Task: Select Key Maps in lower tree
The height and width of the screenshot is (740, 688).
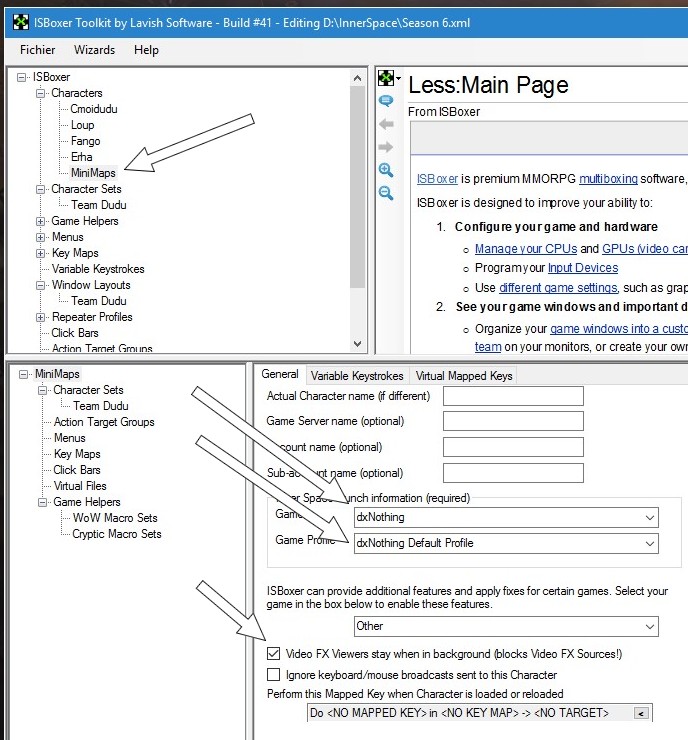Action: 77,454
